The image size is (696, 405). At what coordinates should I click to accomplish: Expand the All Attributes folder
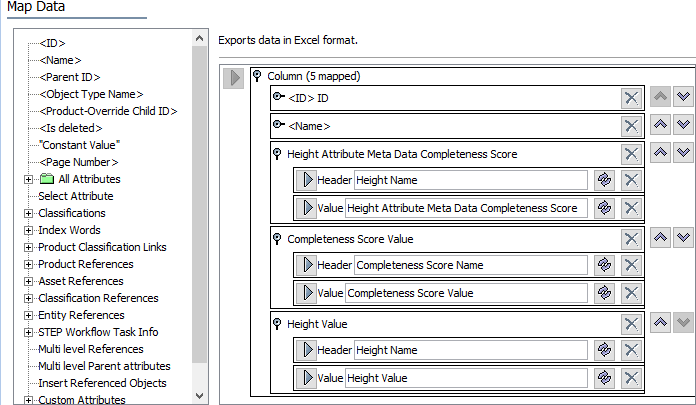click(x=28, y=179)
